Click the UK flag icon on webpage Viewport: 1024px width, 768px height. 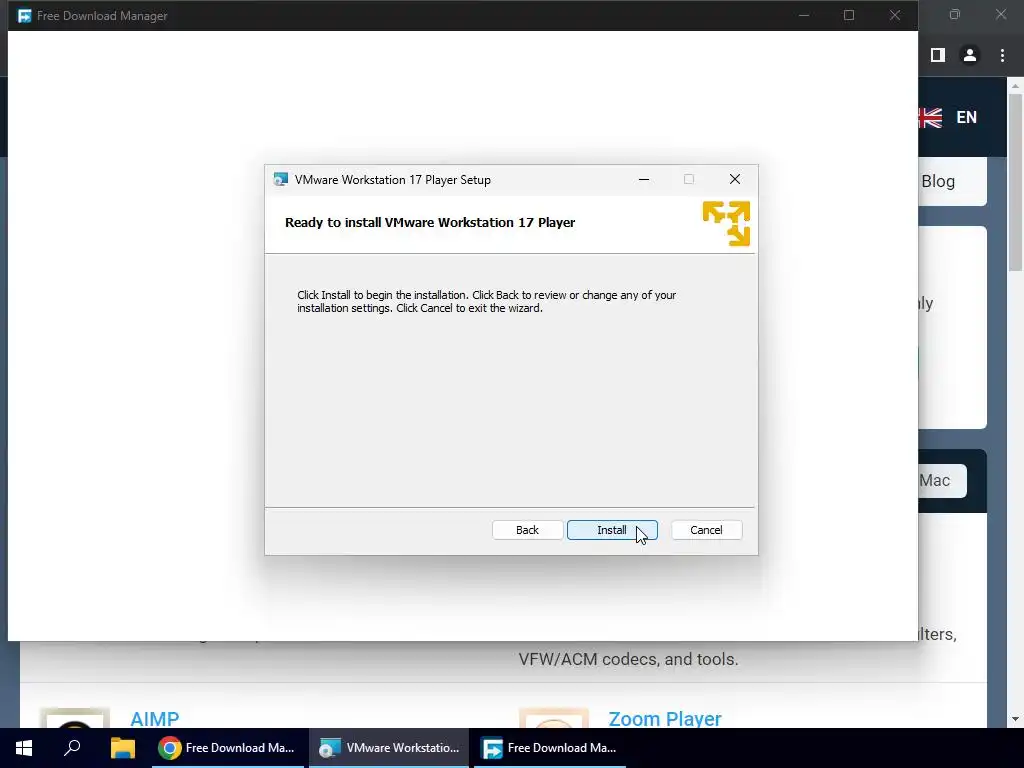pos(931,118)
